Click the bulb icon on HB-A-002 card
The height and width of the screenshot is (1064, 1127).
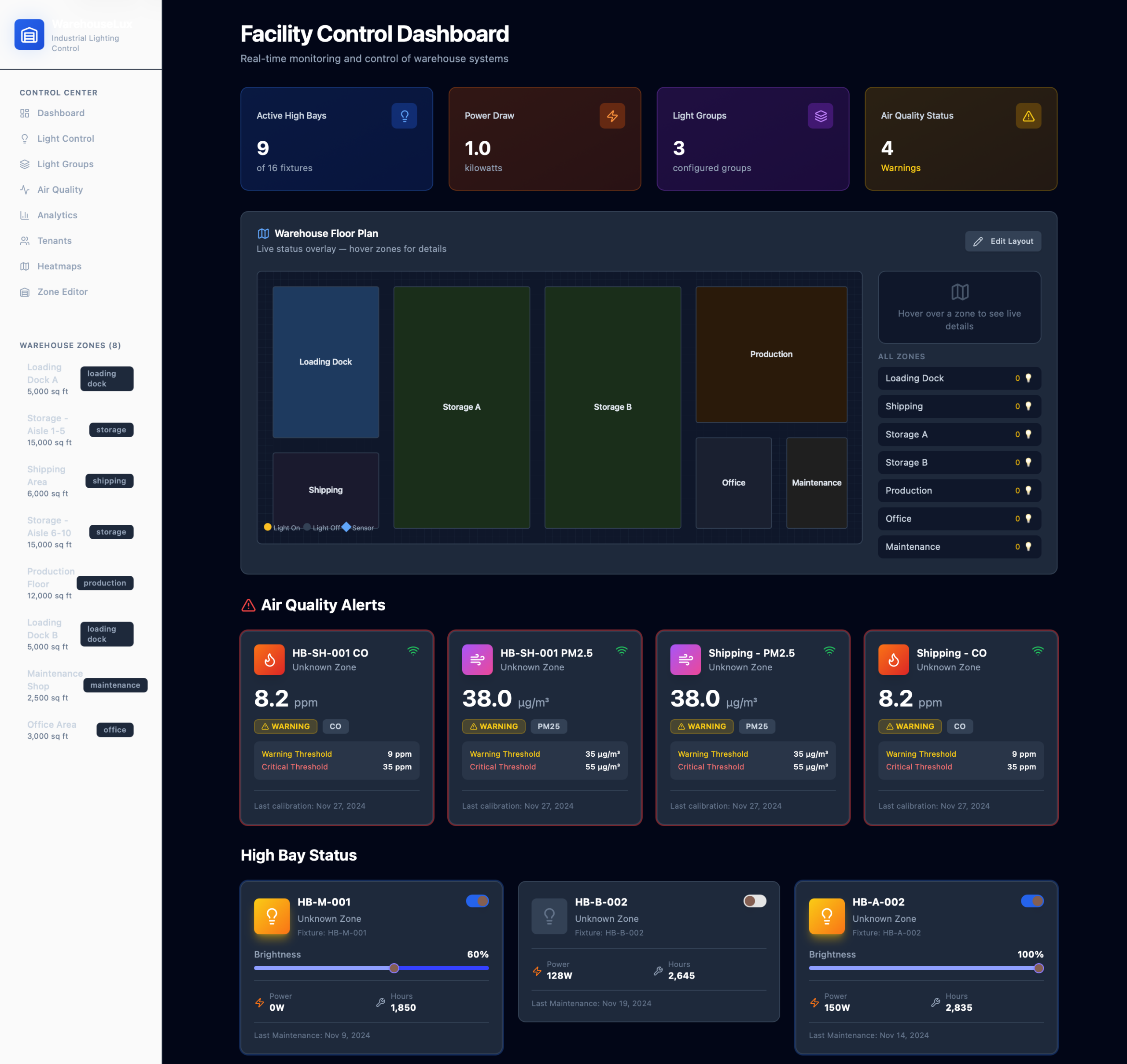pyautogui.click(x=827, y=916)
